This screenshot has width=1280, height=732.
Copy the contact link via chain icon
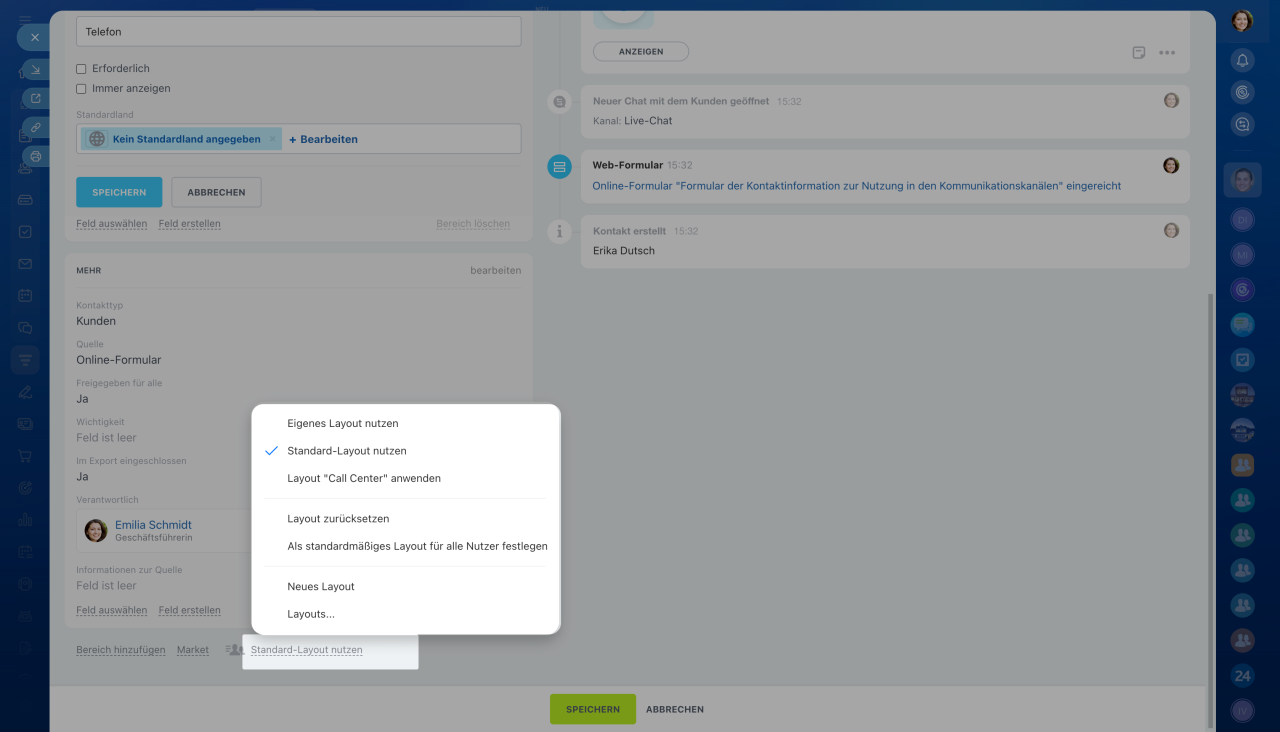pyautogui.click(x=35, y=127)
